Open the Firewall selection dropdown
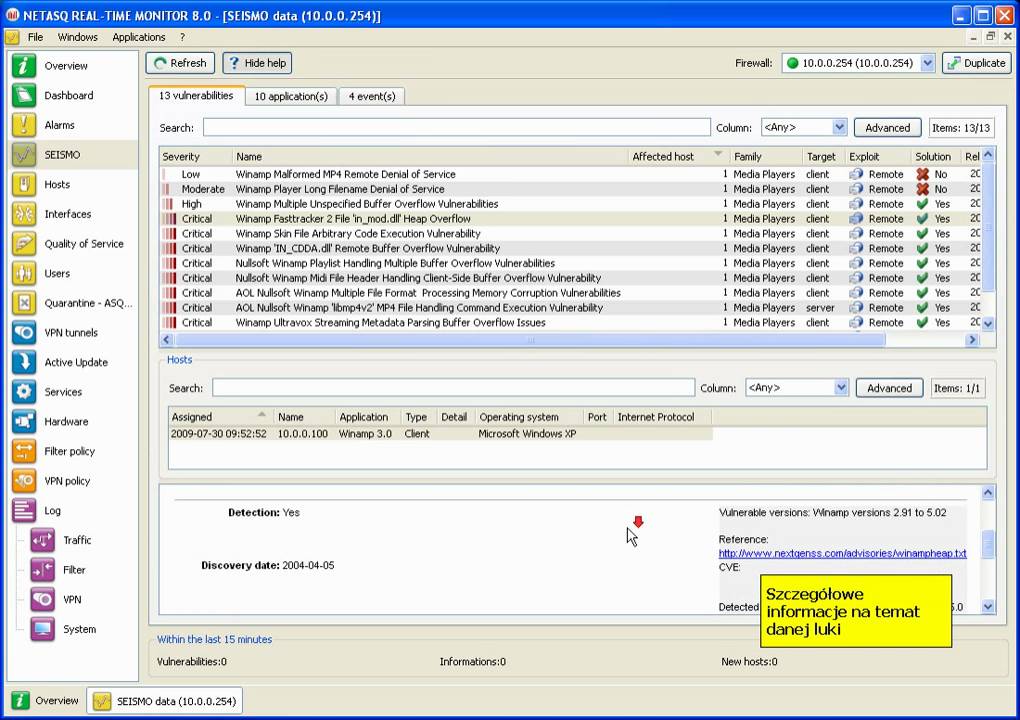 (x=859, y=63)
